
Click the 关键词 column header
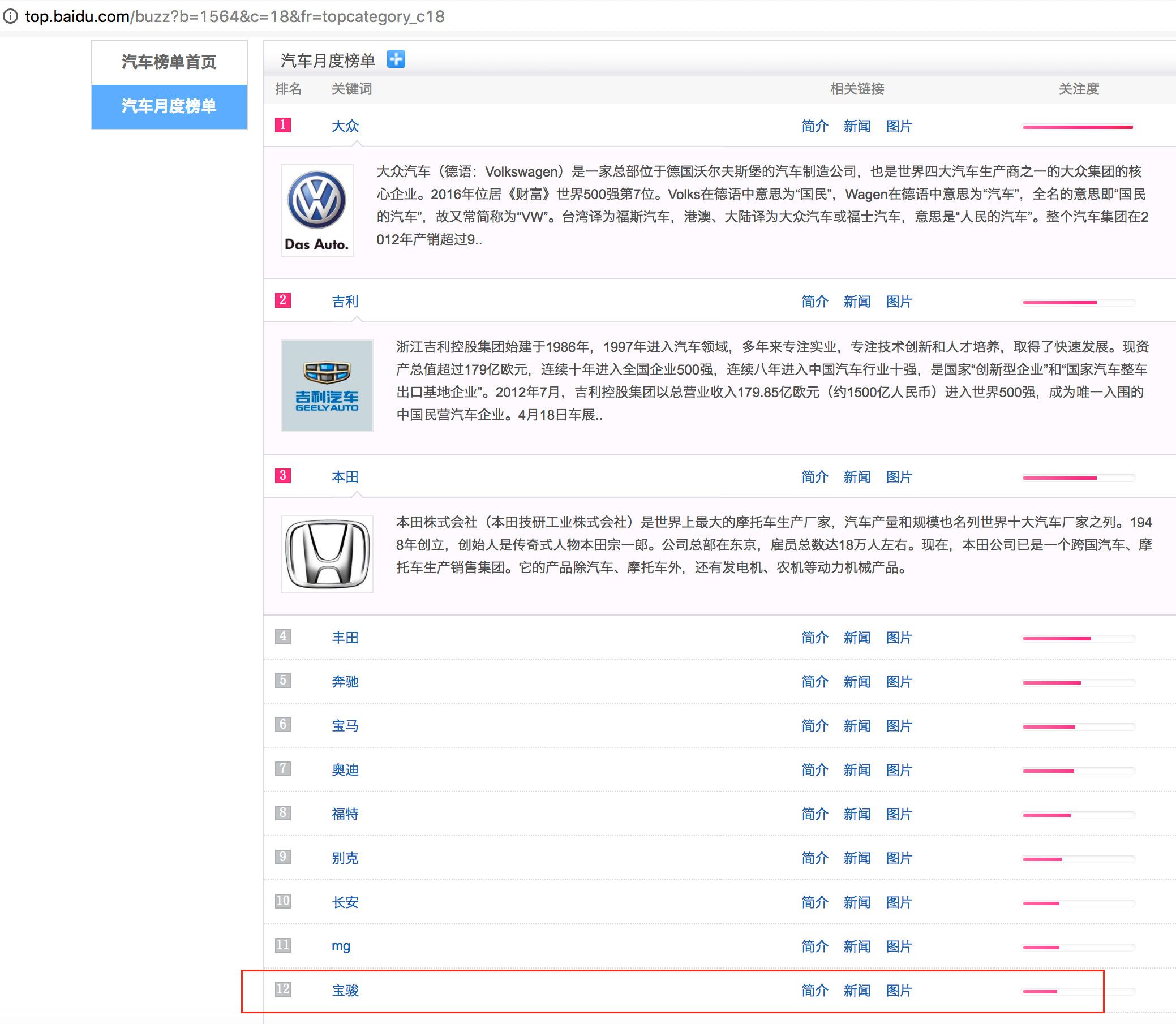tap(352, 89)
